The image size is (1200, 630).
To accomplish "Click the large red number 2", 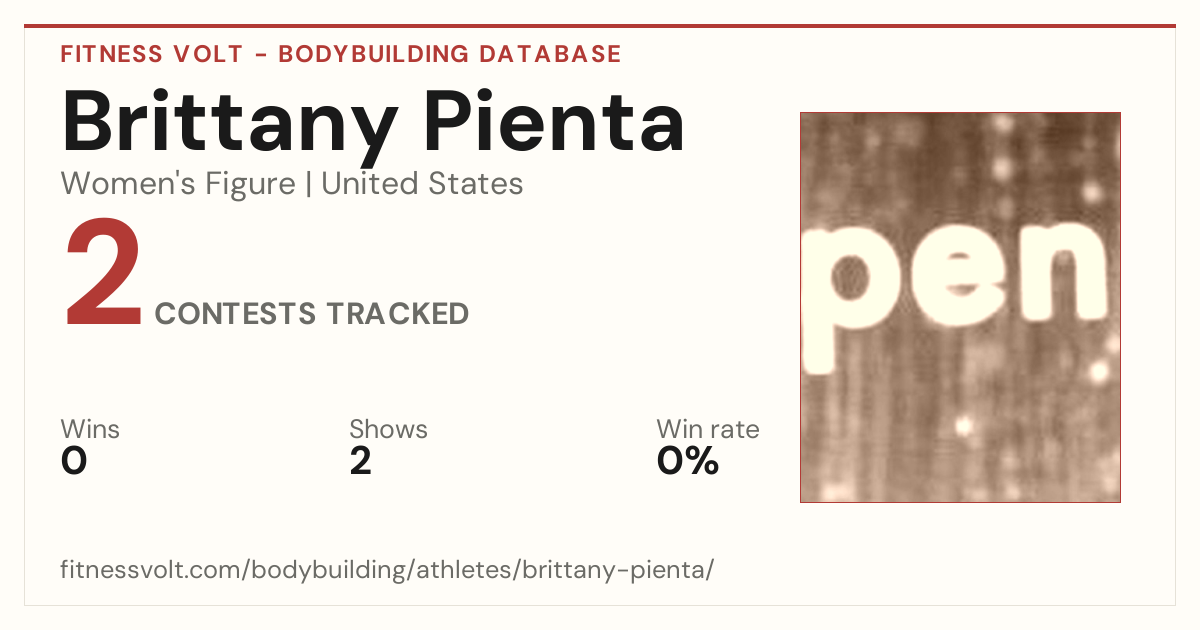I will tap(104, 275).
